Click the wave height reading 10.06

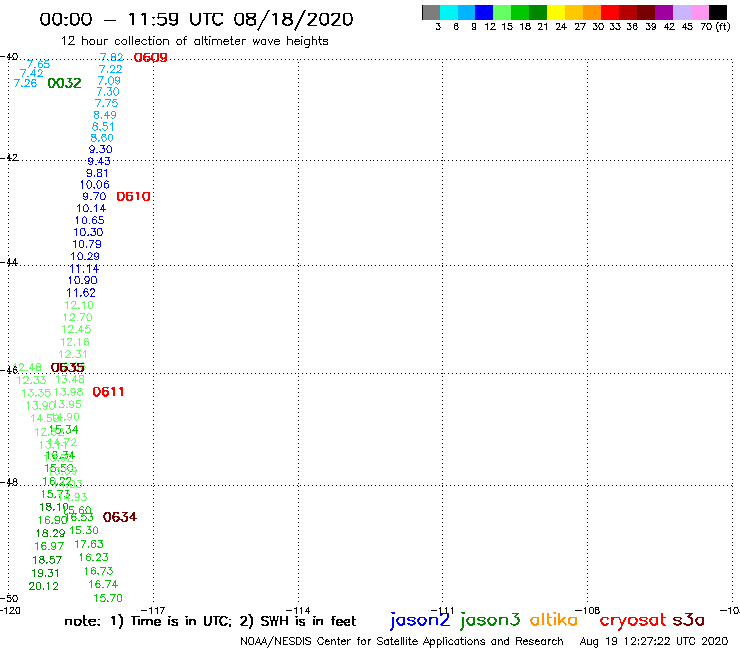(94, 185)
